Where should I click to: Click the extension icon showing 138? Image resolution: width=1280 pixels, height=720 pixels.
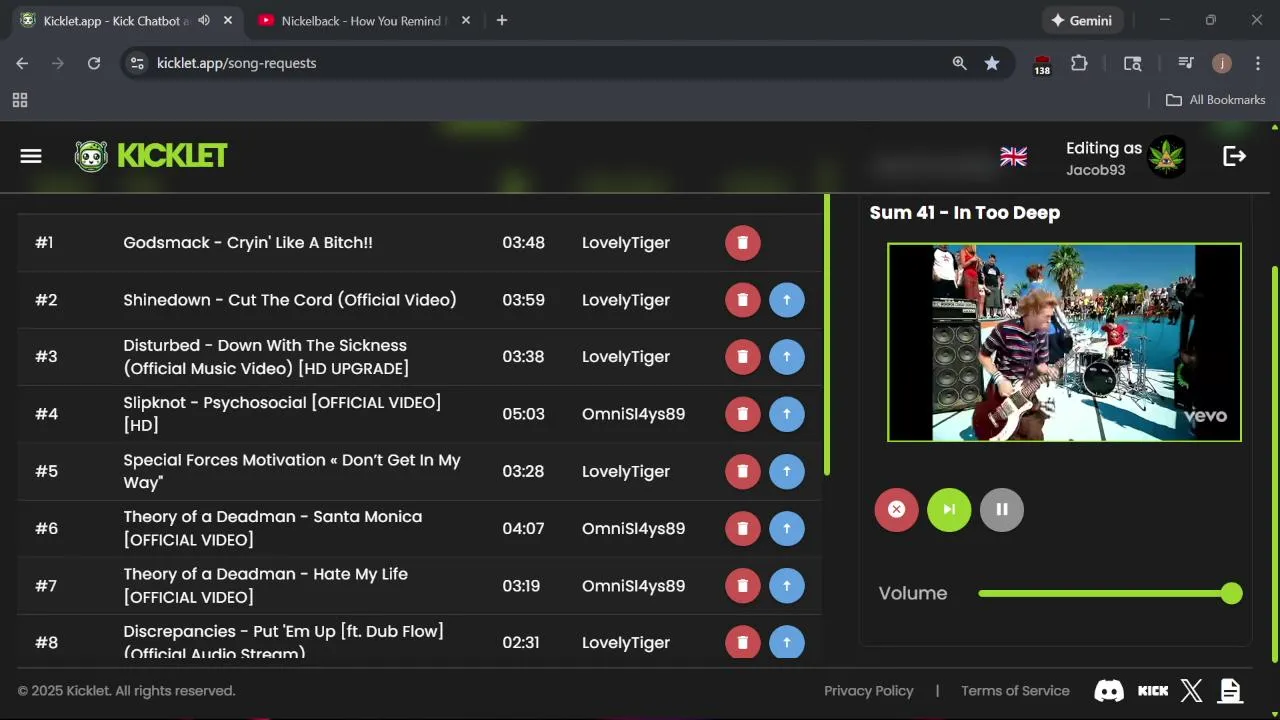click(x=1042, y=64)
